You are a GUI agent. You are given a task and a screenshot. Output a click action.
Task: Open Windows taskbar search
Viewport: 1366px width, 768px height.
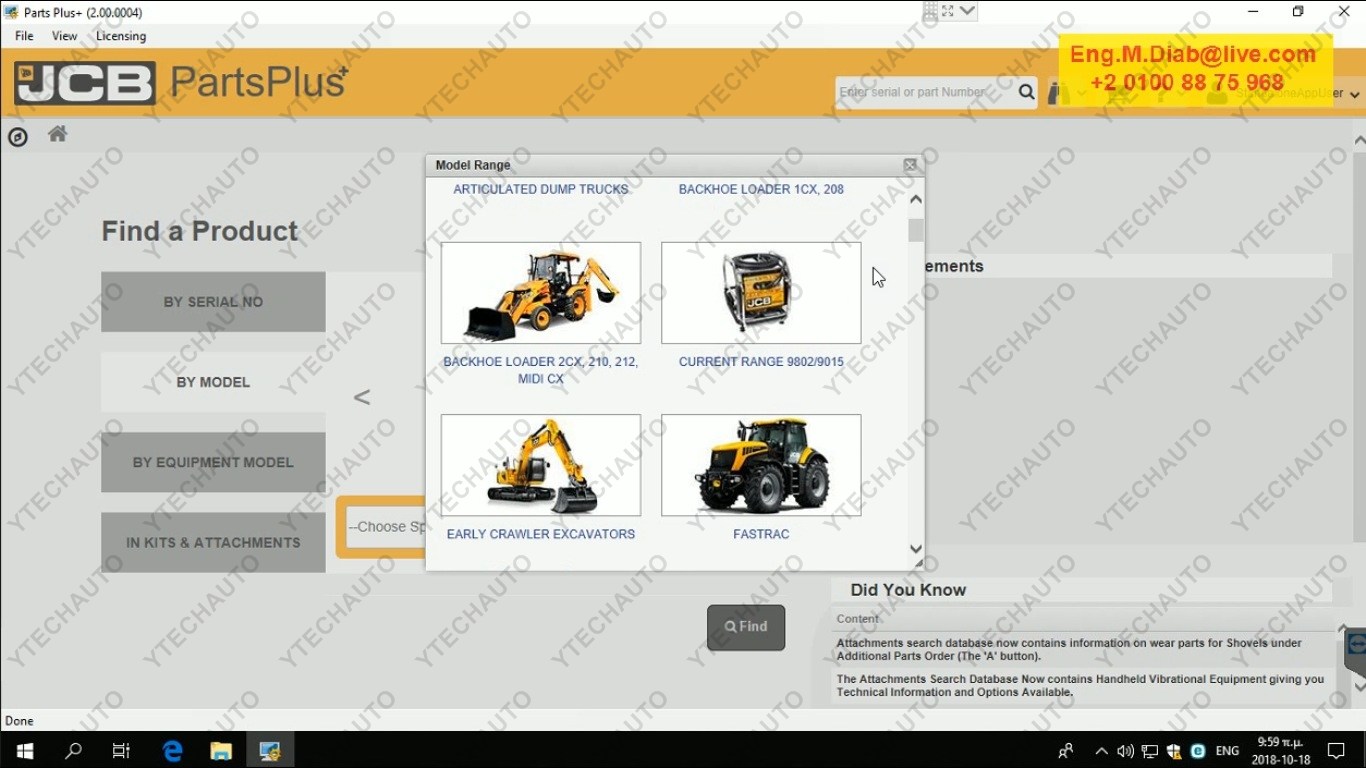(x=73, y=750)
